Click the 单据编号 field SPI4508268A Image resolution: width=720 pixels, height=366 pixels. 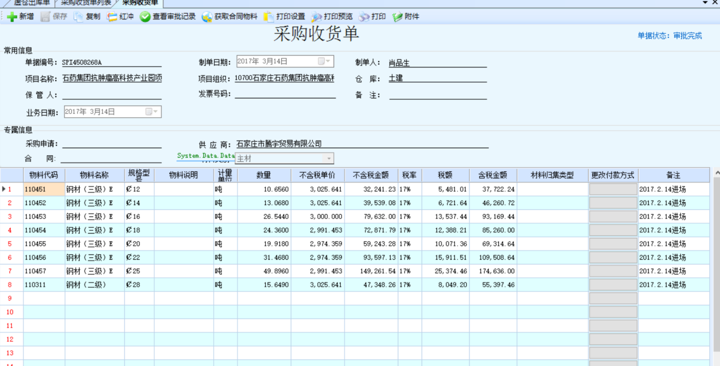112,62
